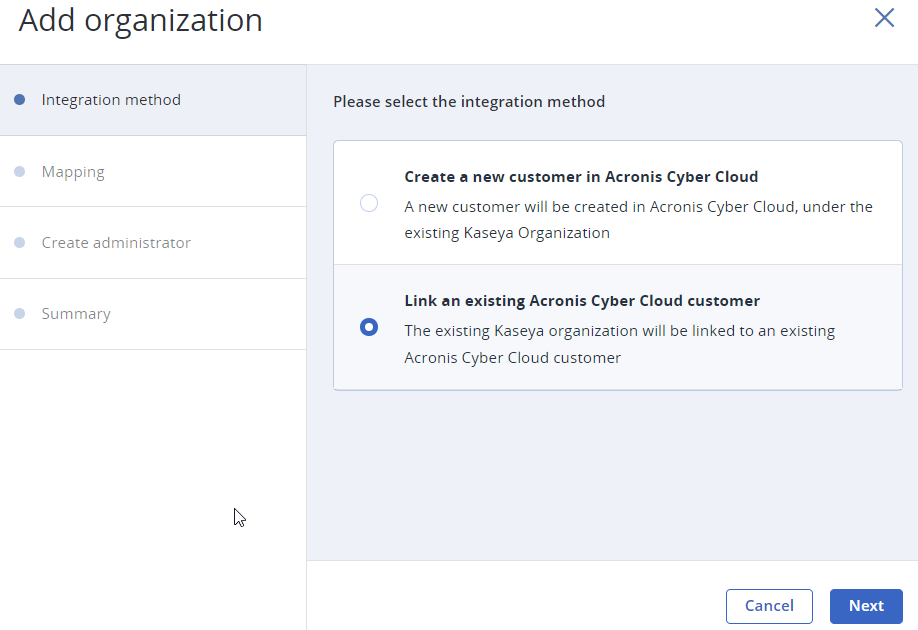Click the Integration method step bullet
The image size is (918, 630).
click(20, 100)
